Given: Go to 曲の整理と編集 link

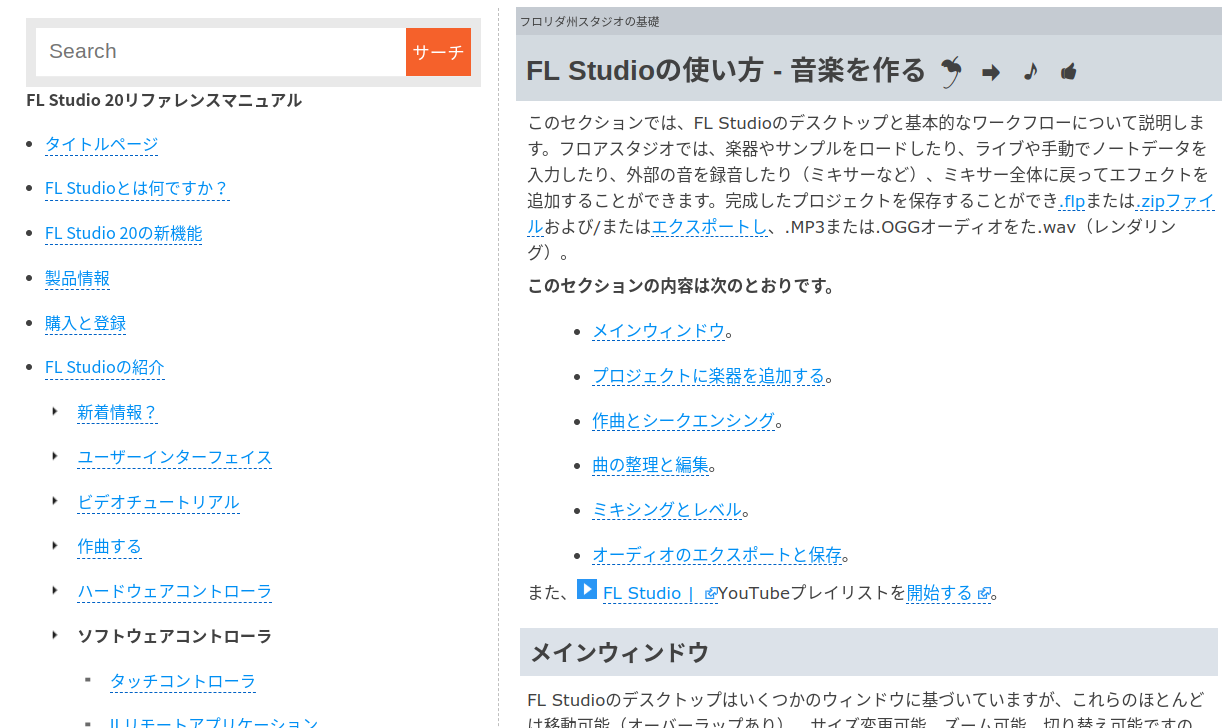Looking at the screenshot, I should tap(650, 465).
